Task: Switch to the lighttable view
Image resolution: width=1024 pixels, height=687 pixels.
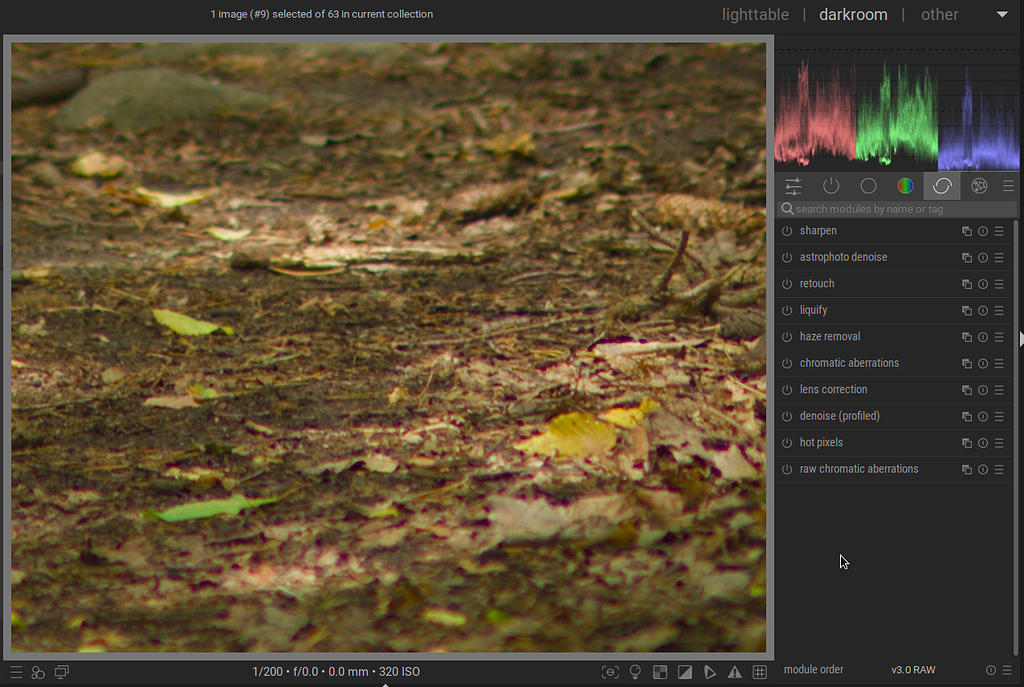Action: click(x=755, y=14)
